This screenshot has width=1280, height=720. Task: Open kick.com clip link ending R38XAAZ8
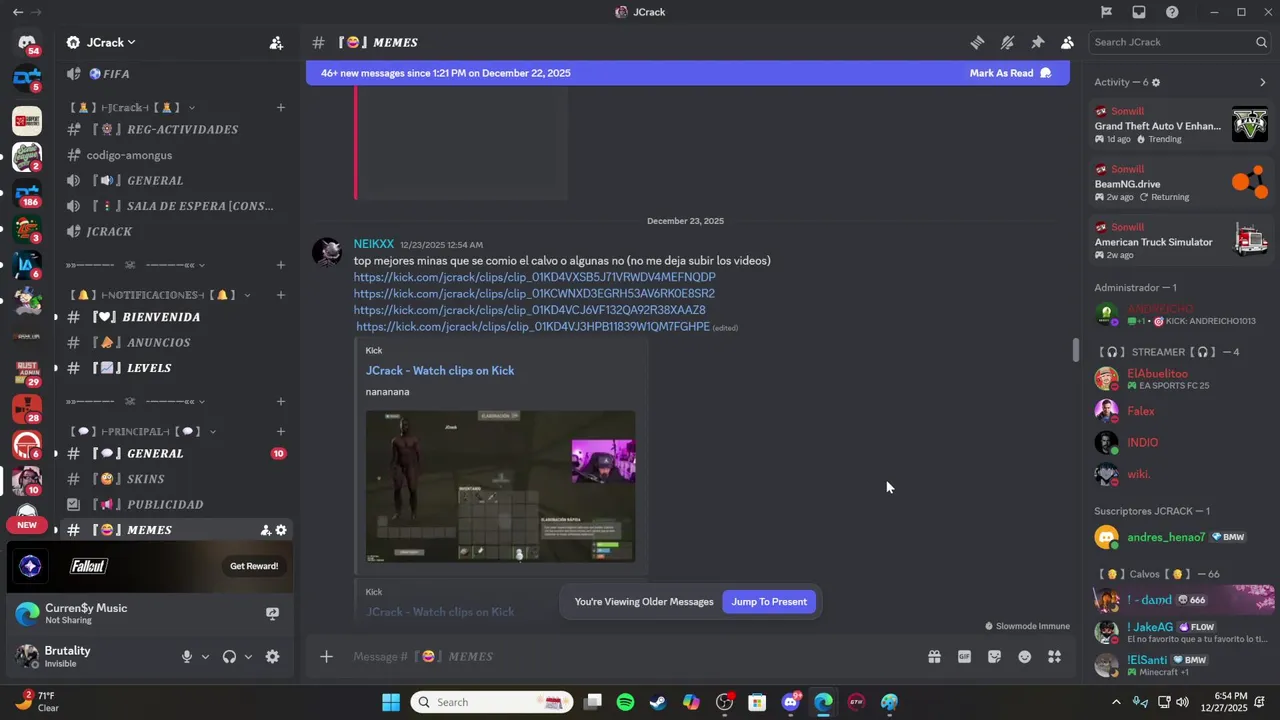pyautogui.click(x=529, y=310)
